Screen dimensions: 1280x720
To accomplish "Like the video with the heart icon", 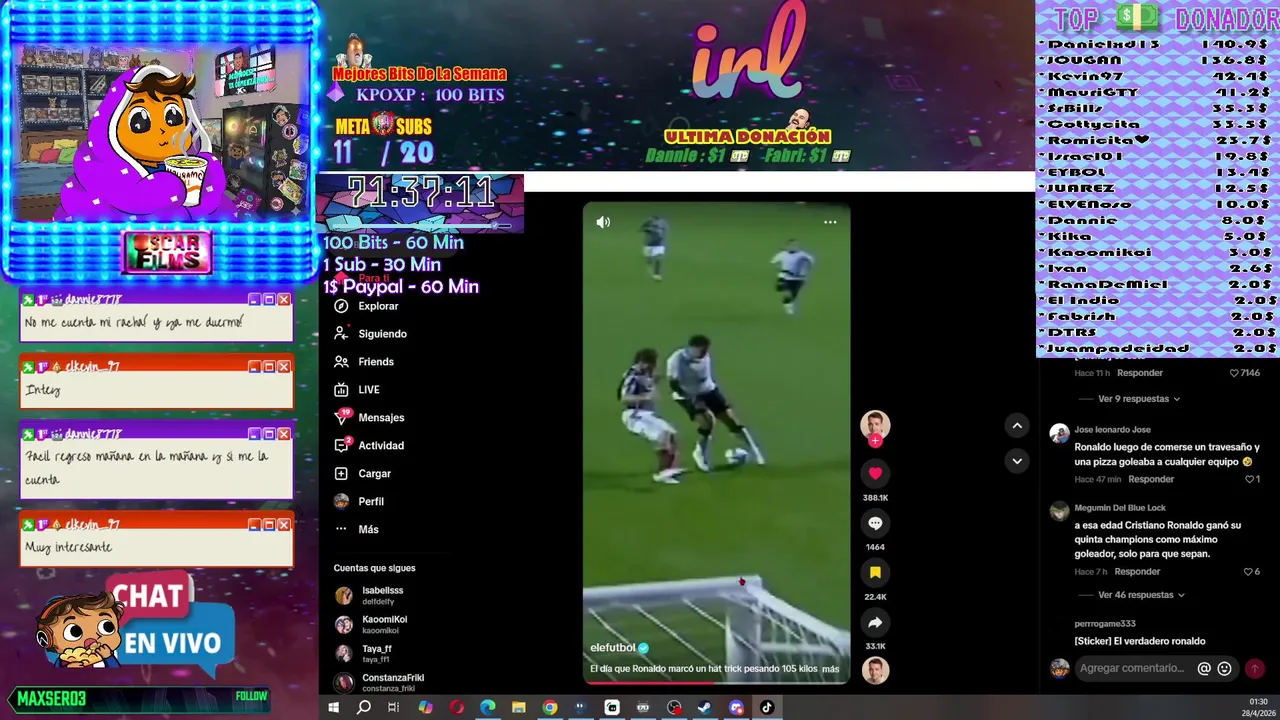I will pyautogui.click(x=875, y=473).
